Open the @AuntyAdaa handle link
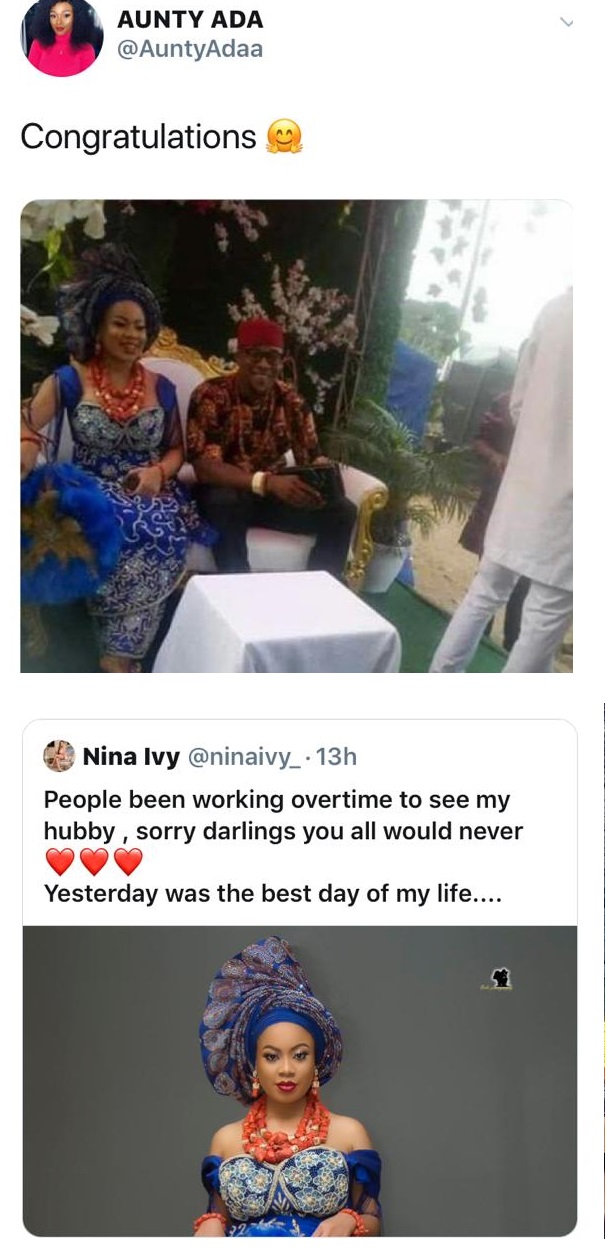The image size is (608, 1248). tap(190, 49)
